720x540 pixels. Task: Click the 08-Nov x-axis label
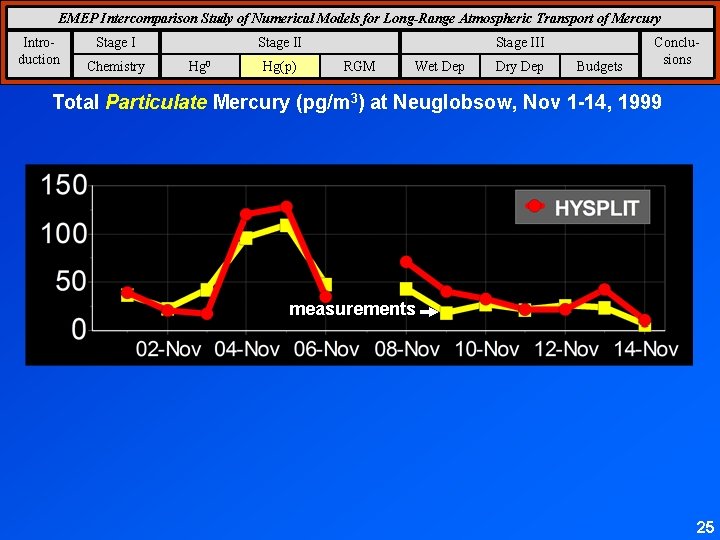click(407, 349)
